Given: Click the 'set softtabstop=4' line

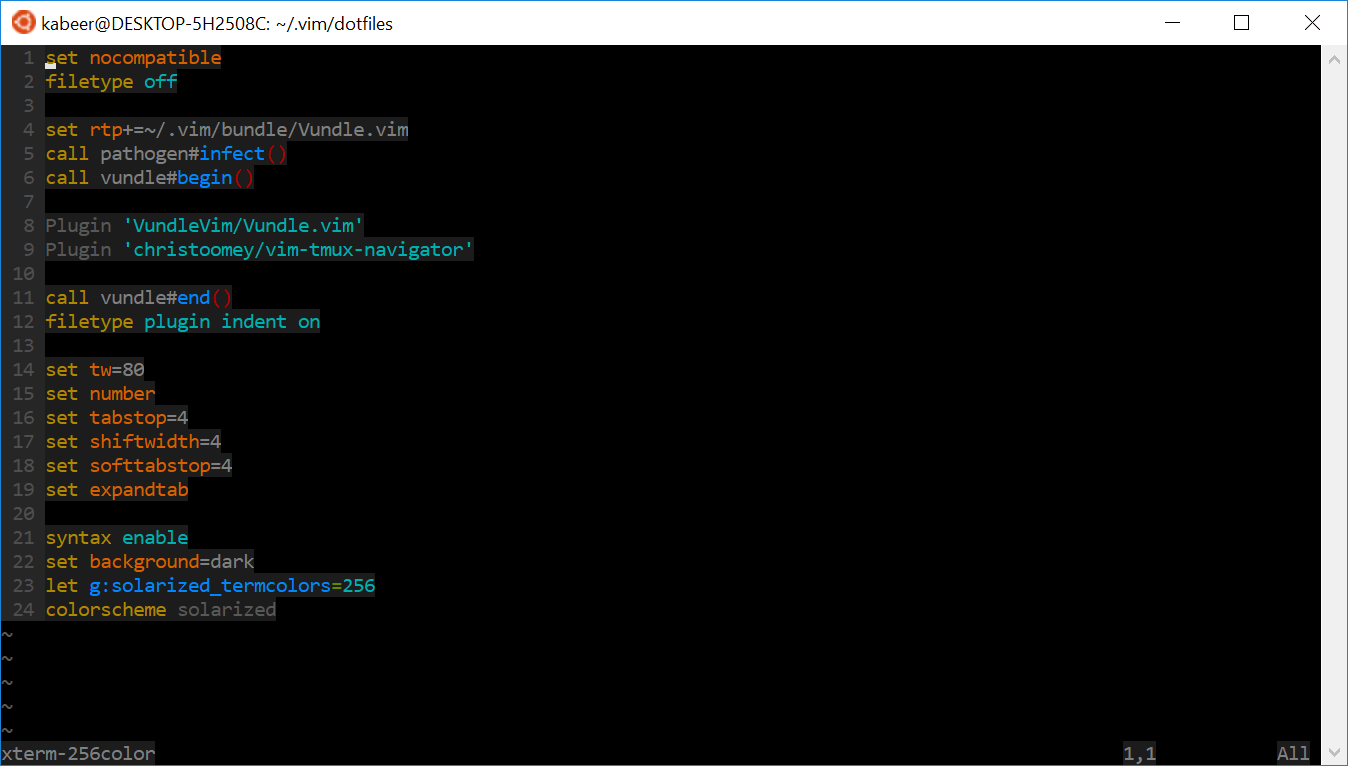Looking at the screenshot, I should (139, 466).
